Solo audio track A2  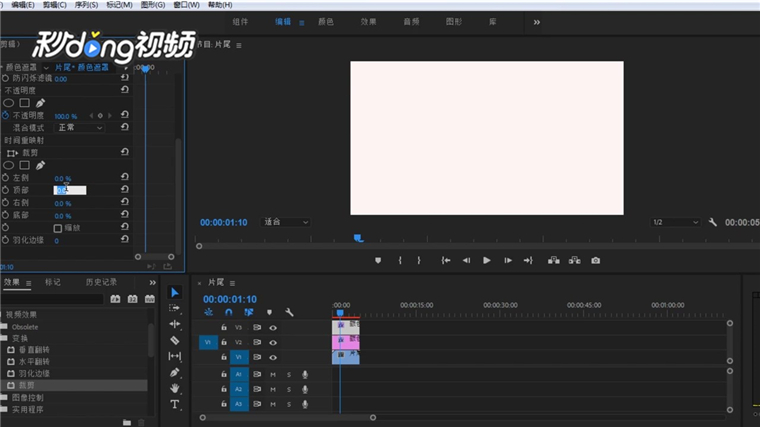[289, 390]
